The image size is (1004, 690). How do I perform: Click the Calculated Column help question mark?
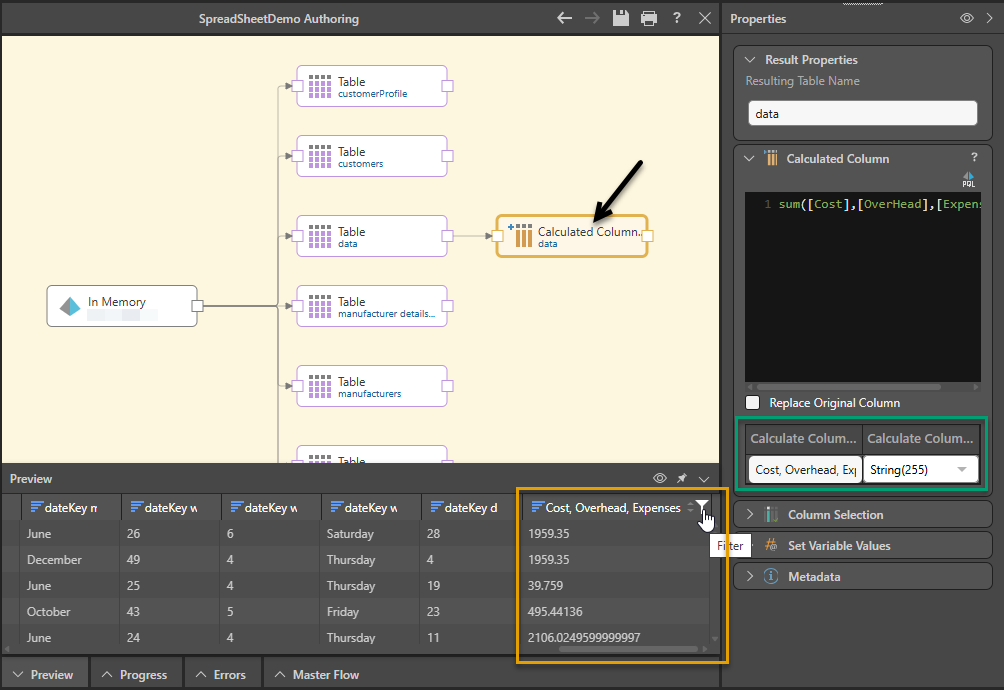point(974,158)
